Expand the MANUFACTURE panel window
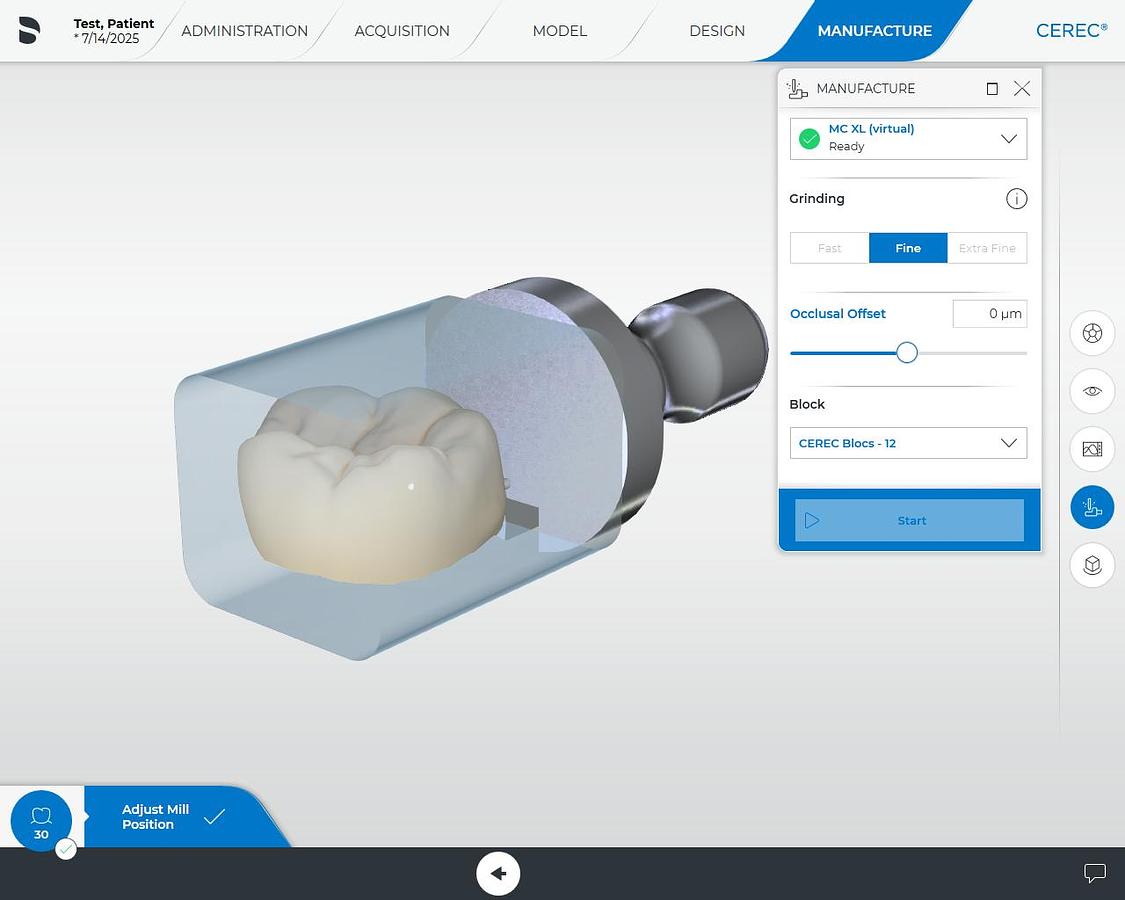Image resolution: width=1125 pixels, height=900 pixels. tap(992, 88)
